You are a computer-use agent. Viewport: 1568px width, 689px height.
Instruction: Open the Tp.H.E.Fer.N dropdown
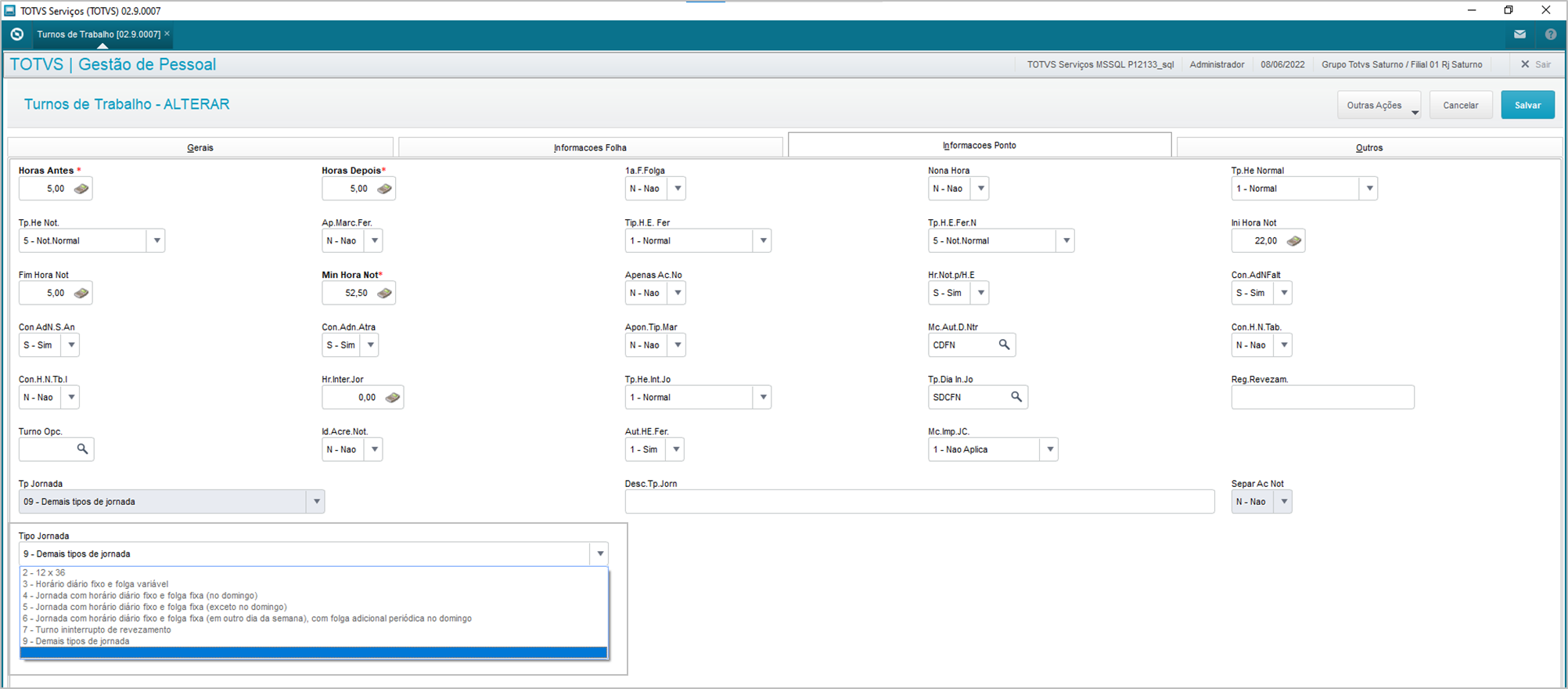[x=1066, y=241]
